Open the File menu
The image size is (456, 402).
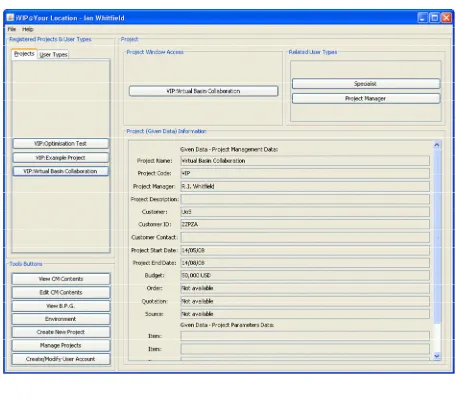[x=12, y=29]
